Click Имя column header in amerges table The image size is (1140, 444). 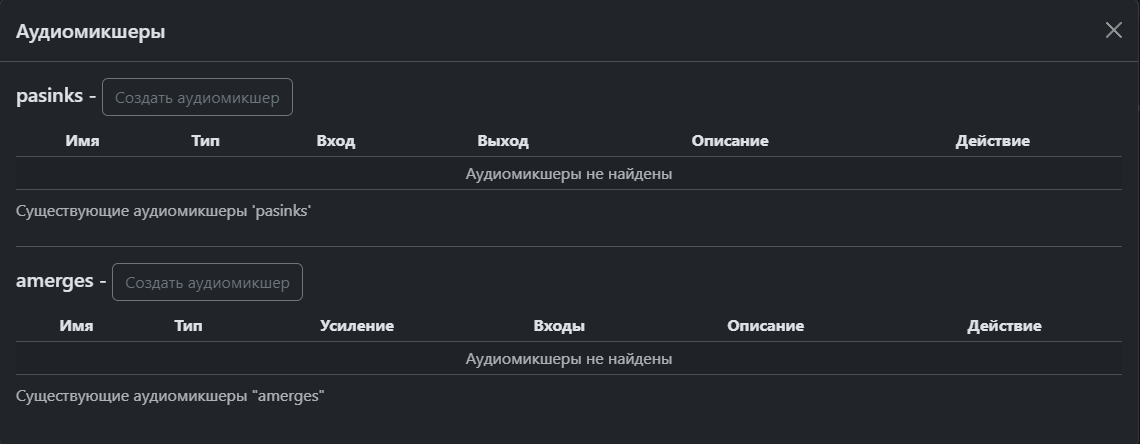pos(76,326)
